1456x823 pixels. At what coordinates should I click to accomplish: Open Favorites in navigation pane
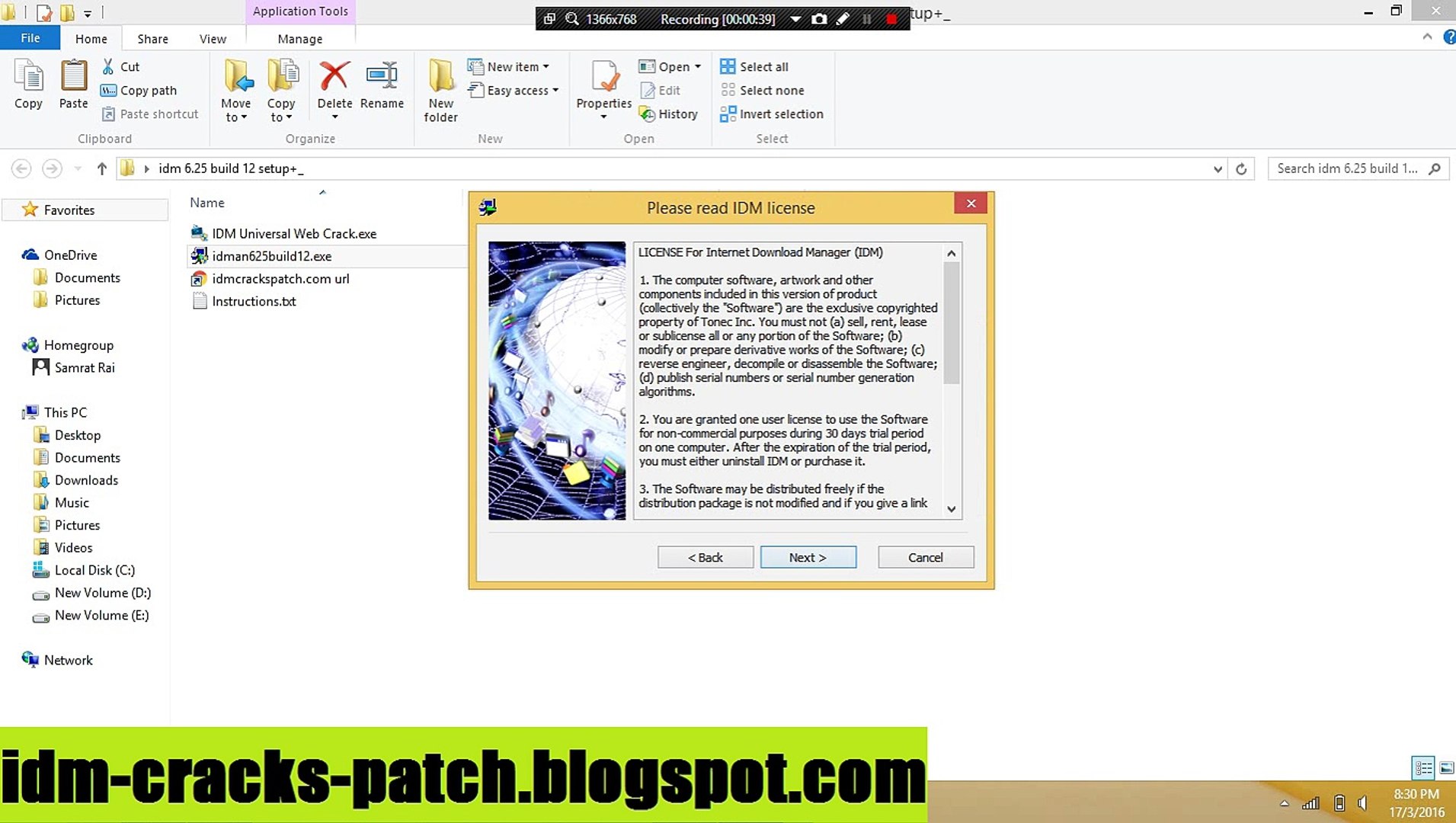tap(69, 210)
